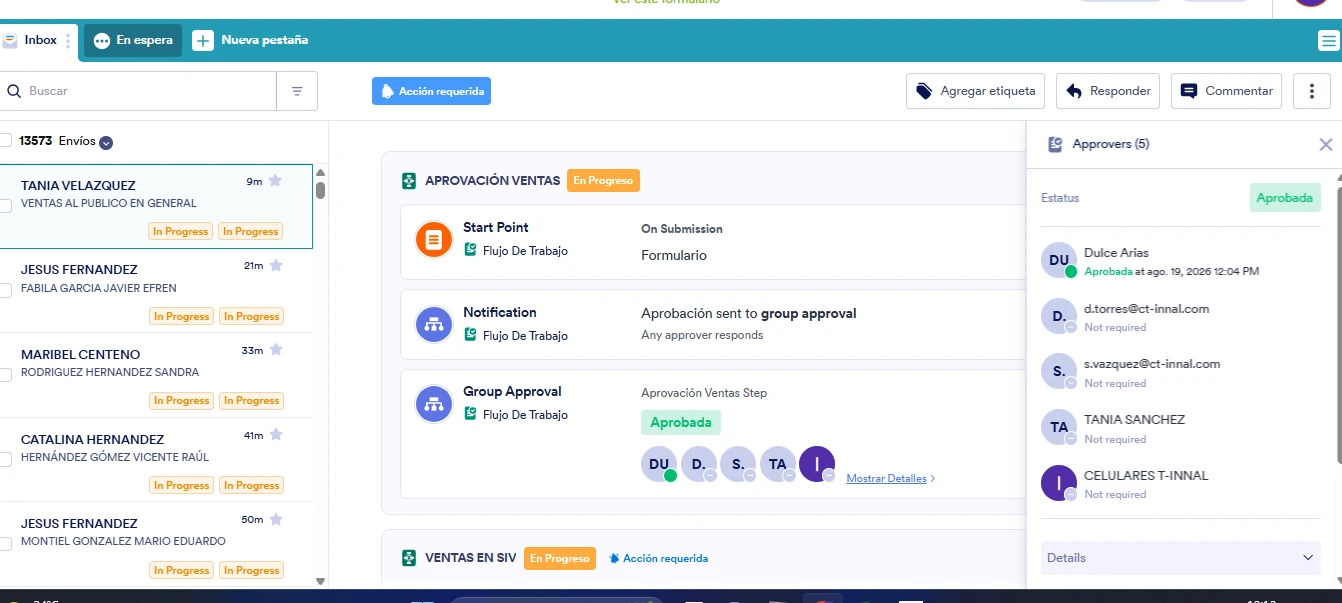Star the TANIA VELAZQUEZ submission
Image resolution: width=1342 pixels, height=603 pixels.
(x=276, y=181)
